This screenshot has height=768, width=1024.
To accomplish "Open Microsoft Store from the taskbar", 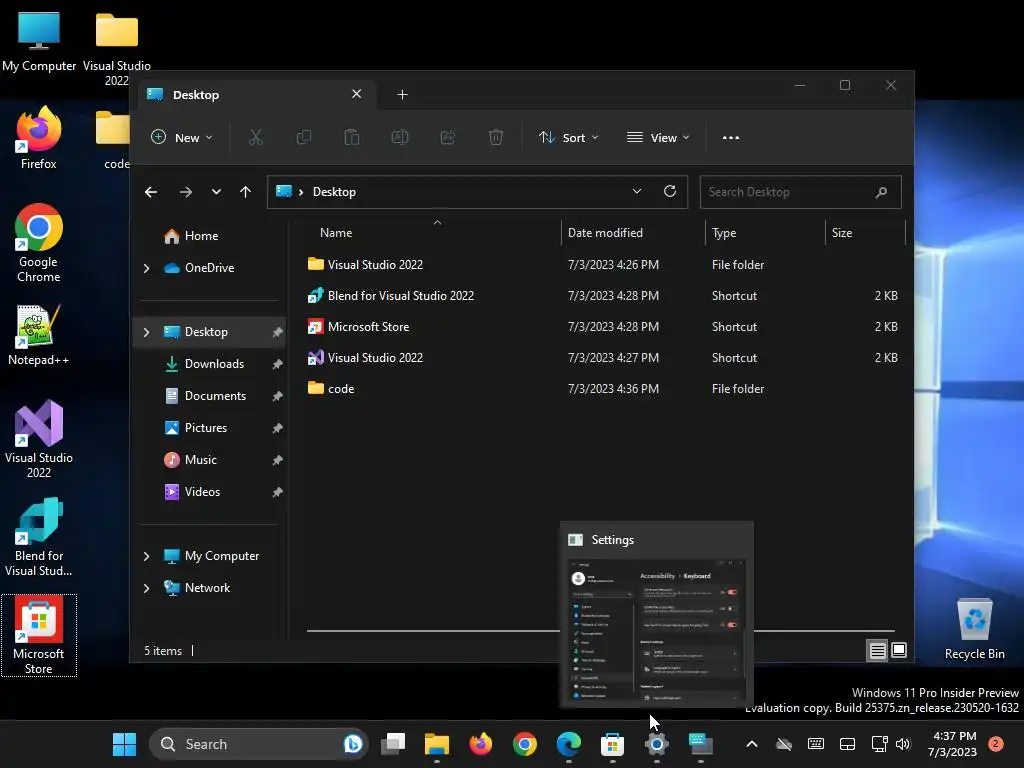I will tap(613, 744).
